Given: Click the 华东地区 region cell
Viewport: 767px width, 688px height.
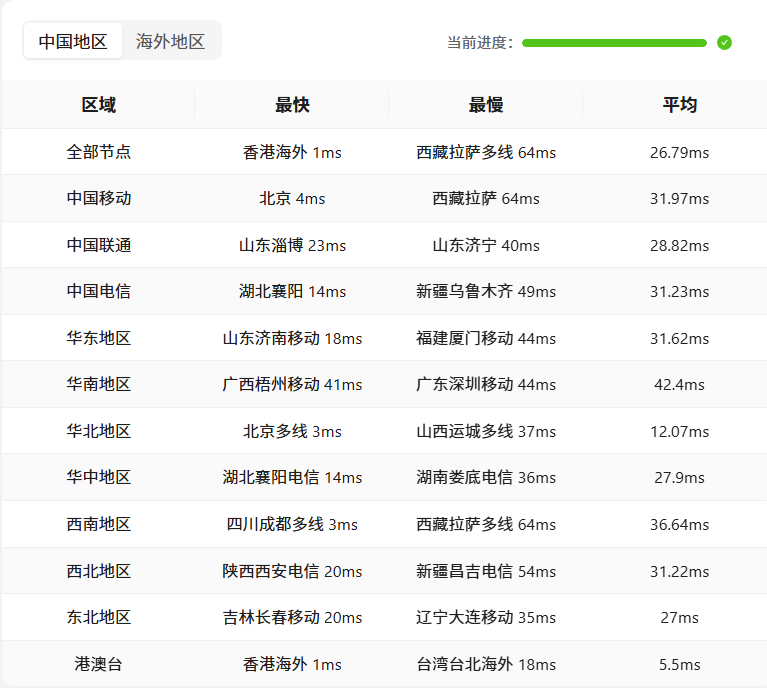Looking at the screenshot, I should [x=98, y=338].
